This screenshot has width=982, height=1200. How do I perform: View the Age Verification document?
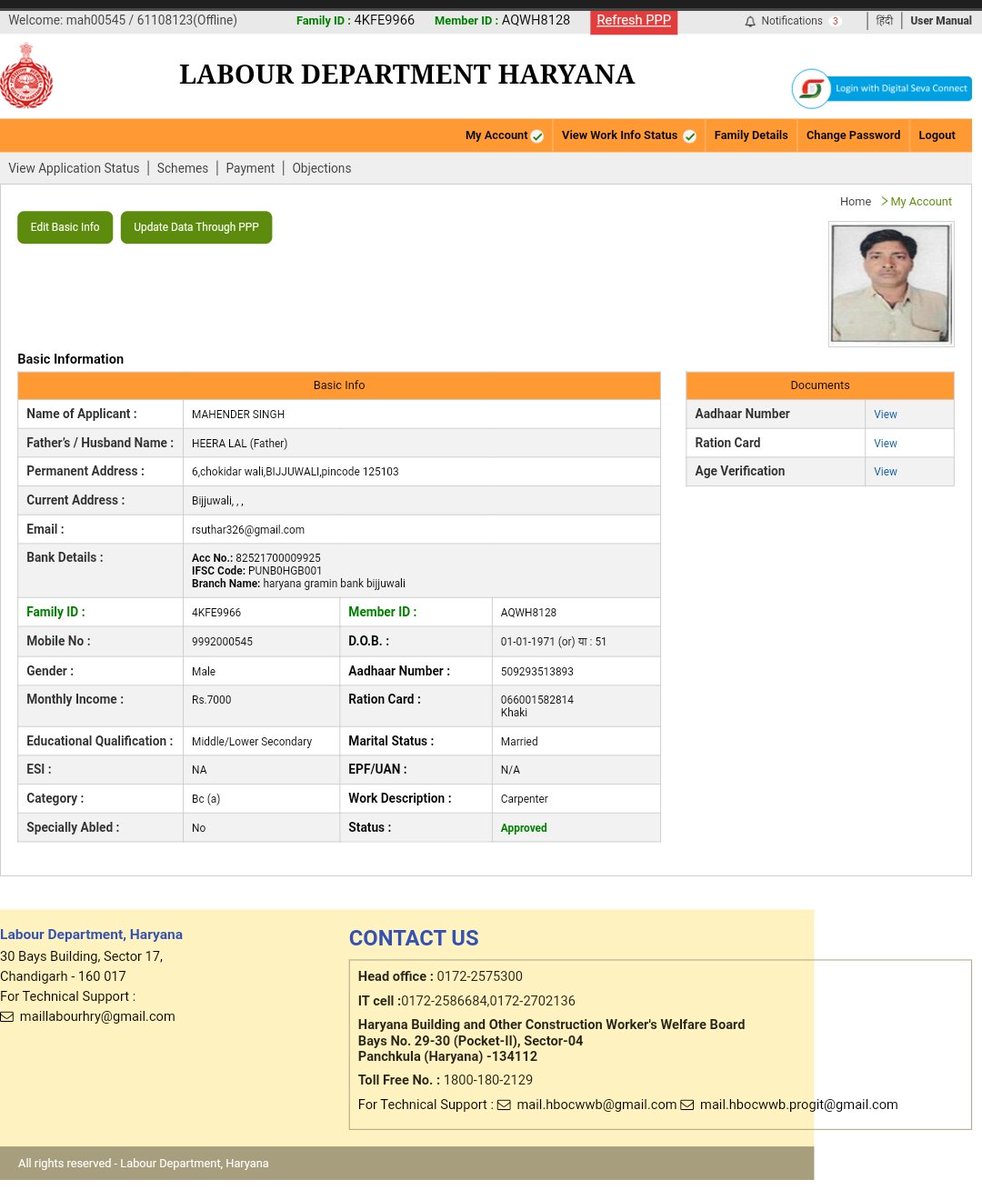pos(885,471)
